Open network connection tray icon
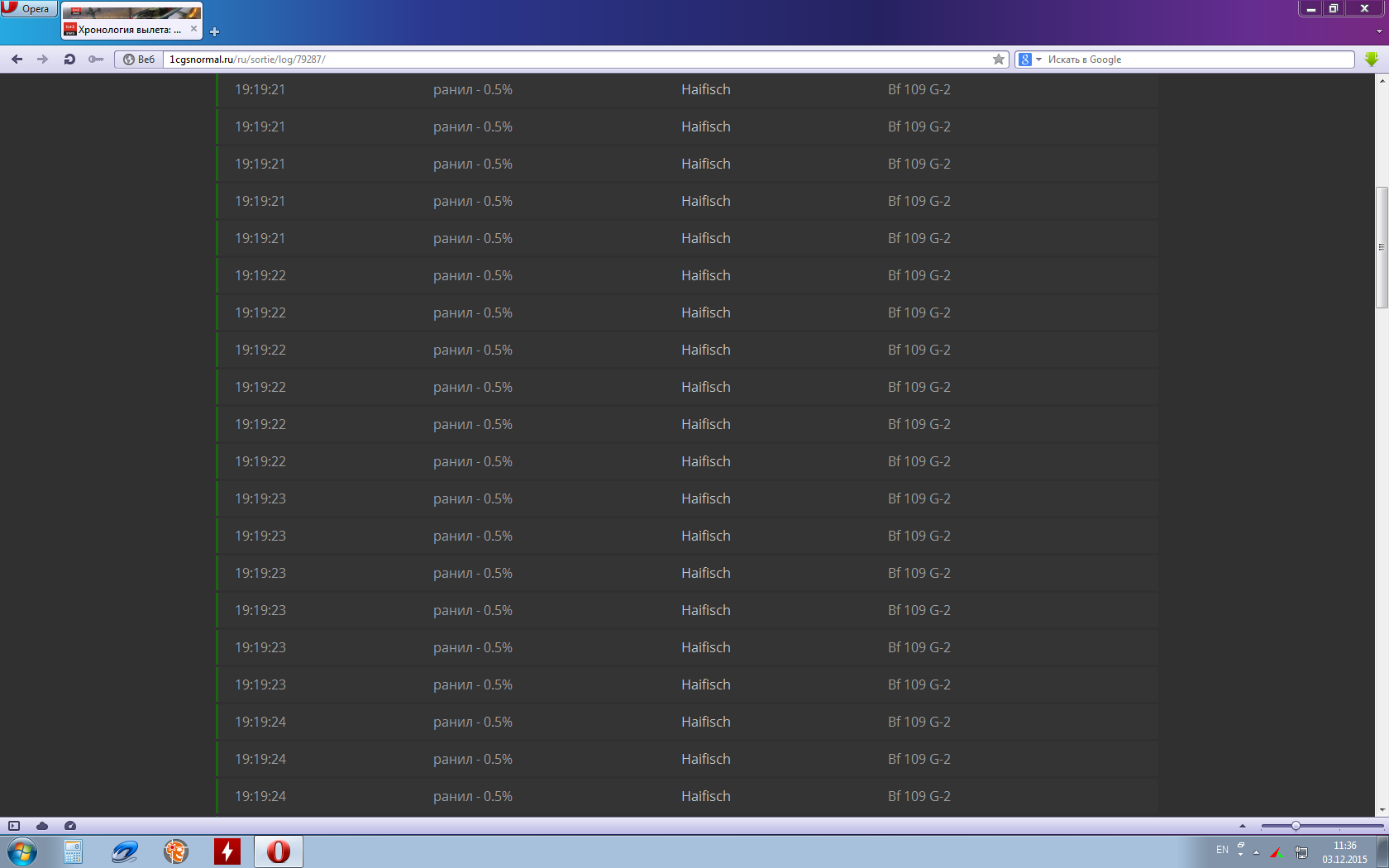Image resolution: width=1389 pixels, height=868 pixels. click(x=1301, y=852)
